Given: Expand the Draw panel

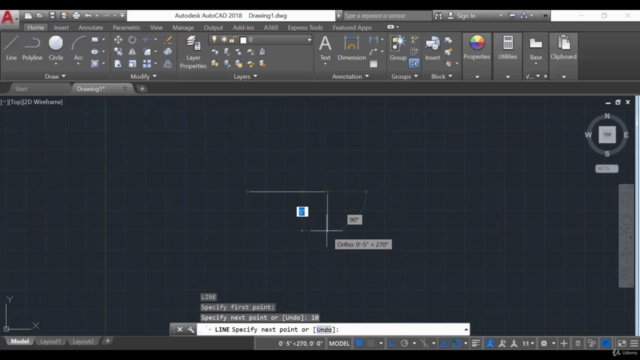Looking at the screenshot, I should [55, 76].
